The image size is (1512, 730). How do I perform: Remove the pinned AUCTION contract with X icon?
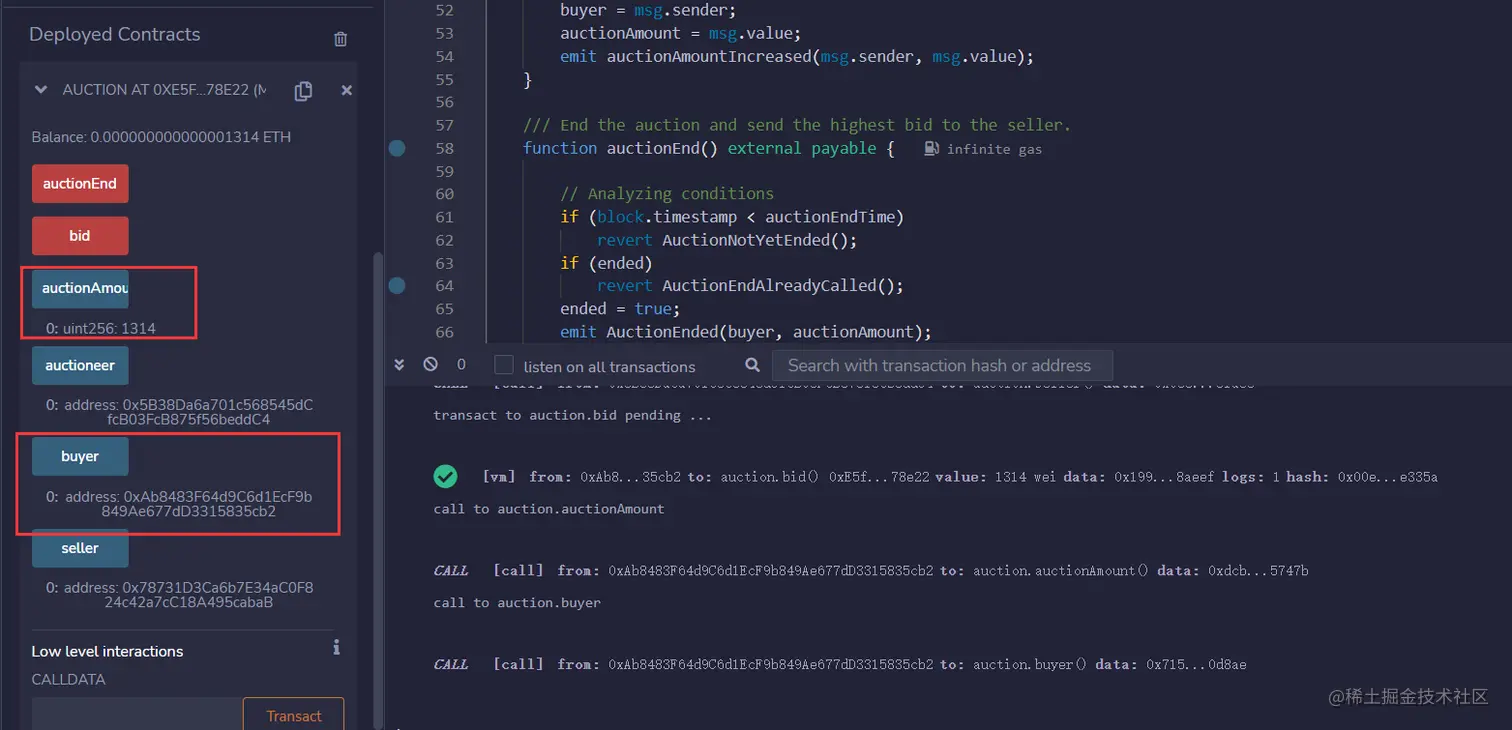pyautogui.click(x=346, y=90)
